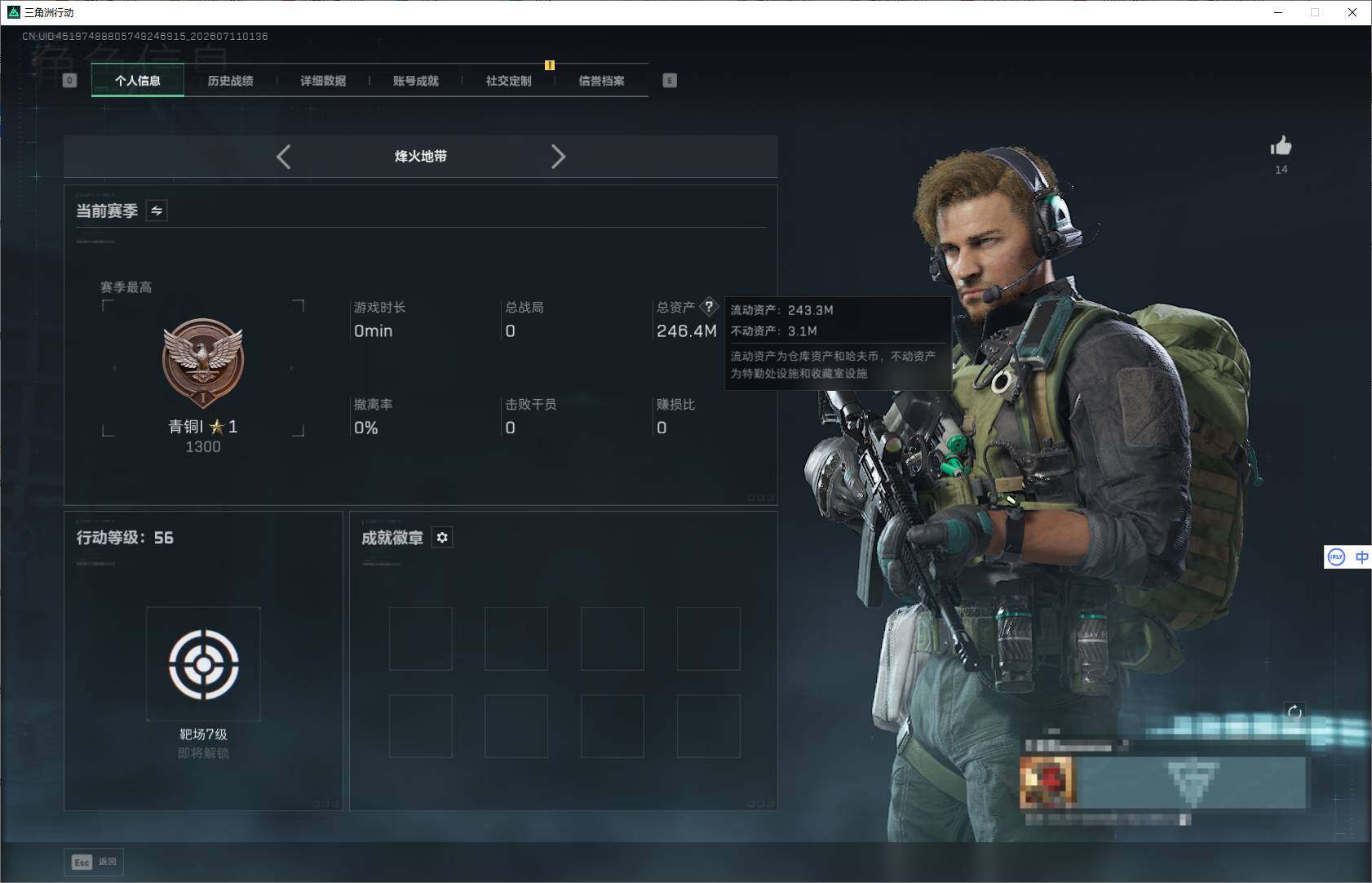Click the thumbs-up like icon

pyautogui.click(x=1281, y=146)
